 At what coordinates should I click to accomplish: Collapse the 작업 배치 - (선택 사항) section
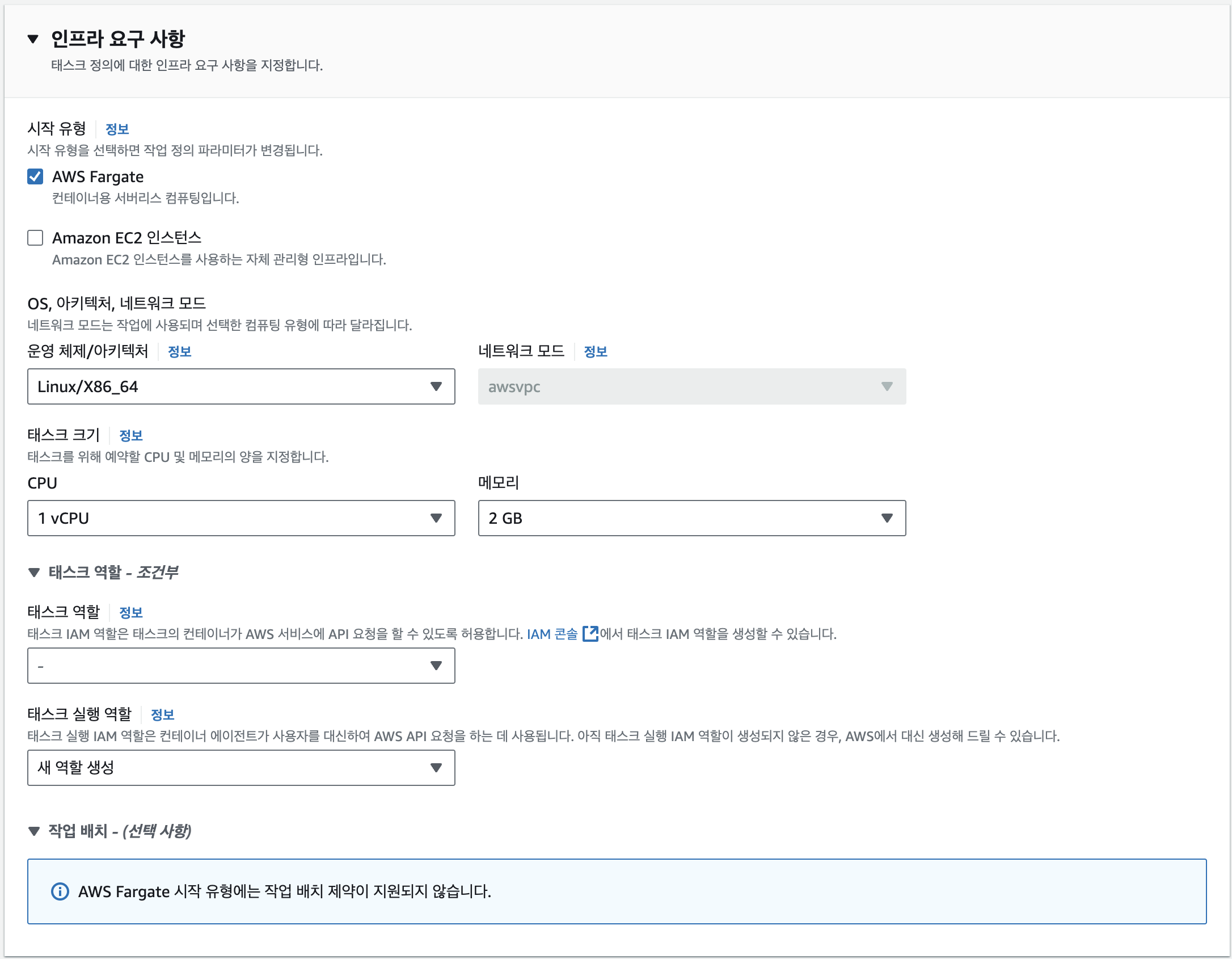34,831
